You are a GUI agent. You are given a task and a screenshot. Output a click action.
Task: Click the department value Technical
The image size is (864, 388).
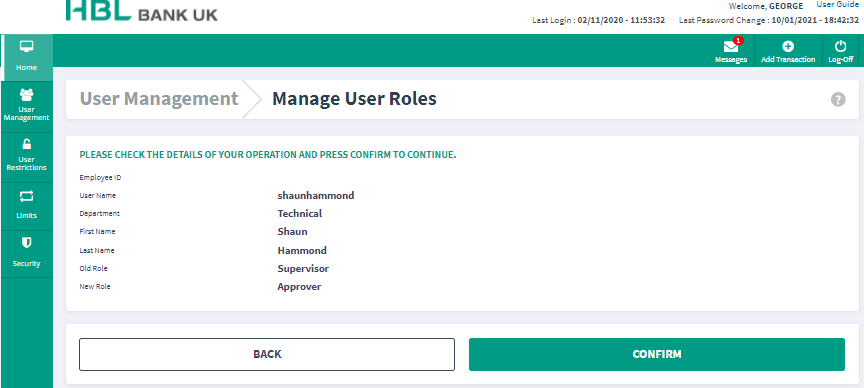[300, 213]
